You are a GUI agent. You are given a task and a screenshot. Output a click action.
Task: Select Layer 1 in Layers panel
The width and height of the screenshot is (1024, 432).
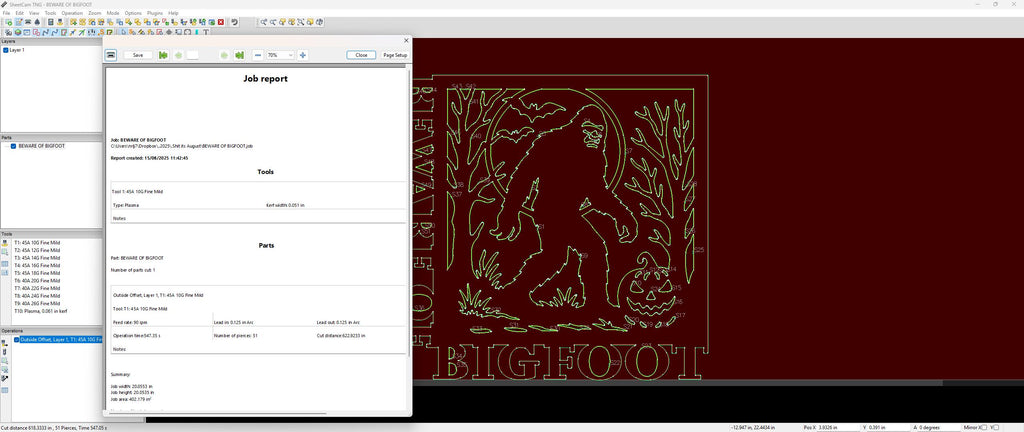pos(17,50)
